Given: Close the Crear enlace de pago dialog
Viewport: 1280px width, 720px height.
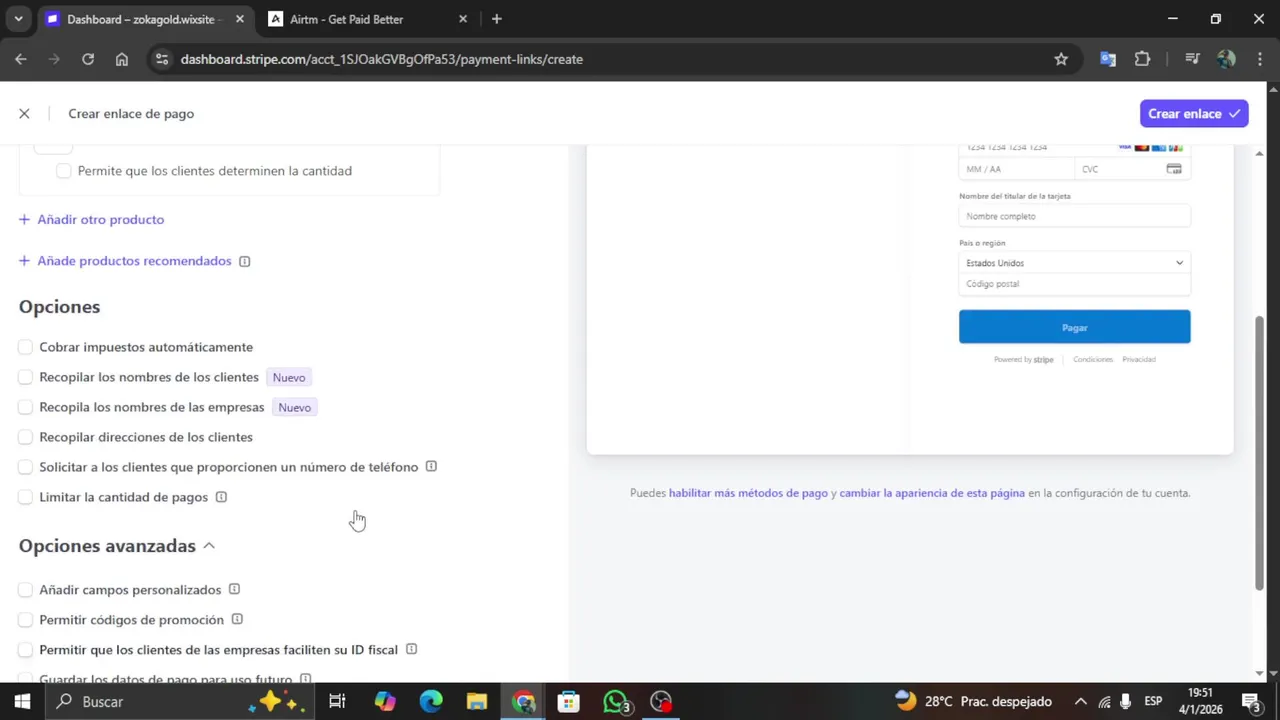Looking at the screenshot, I should [24, 114].
